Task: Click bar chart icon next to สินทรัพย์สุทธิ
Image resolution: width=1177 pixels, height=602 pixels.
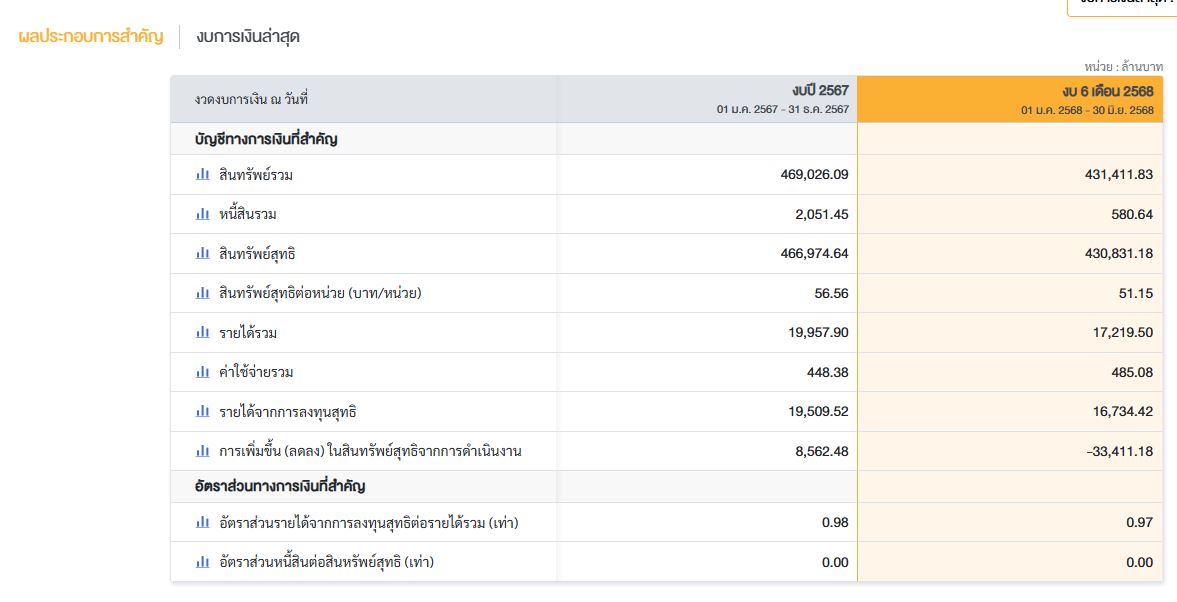Action: pyautogui.click(x=203, y=253)
